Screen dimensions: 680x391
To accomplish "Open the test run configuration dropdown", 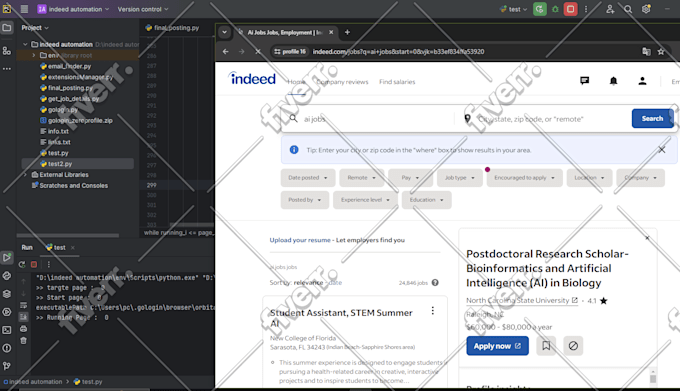I will [513, 9].
